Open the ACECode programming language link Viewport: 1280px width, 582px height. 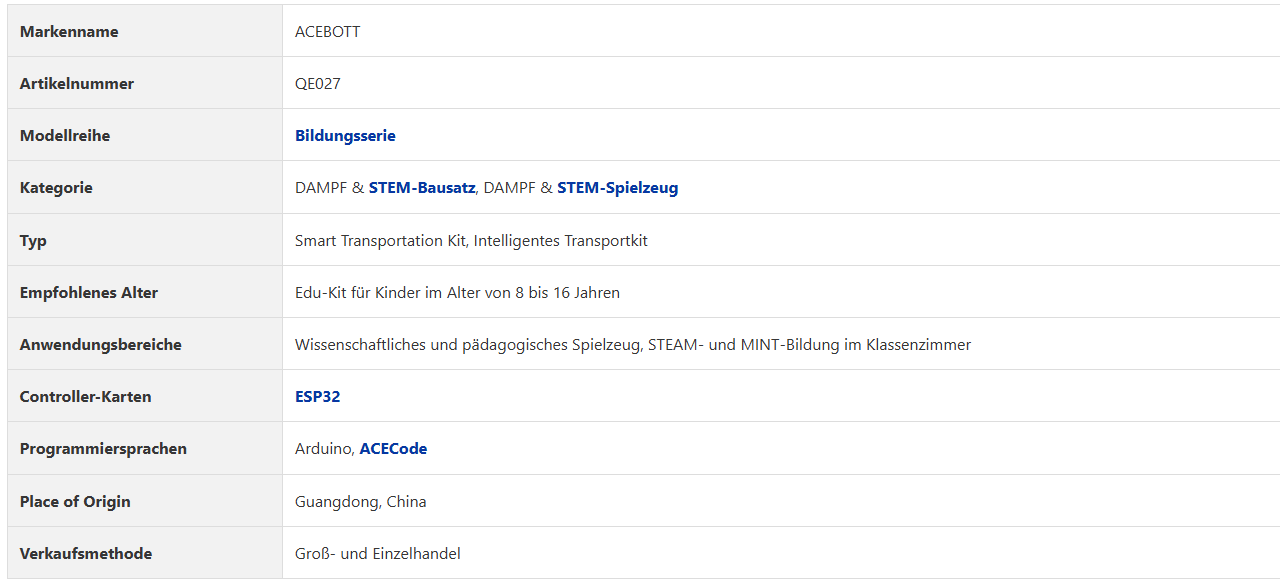(393, 449)
